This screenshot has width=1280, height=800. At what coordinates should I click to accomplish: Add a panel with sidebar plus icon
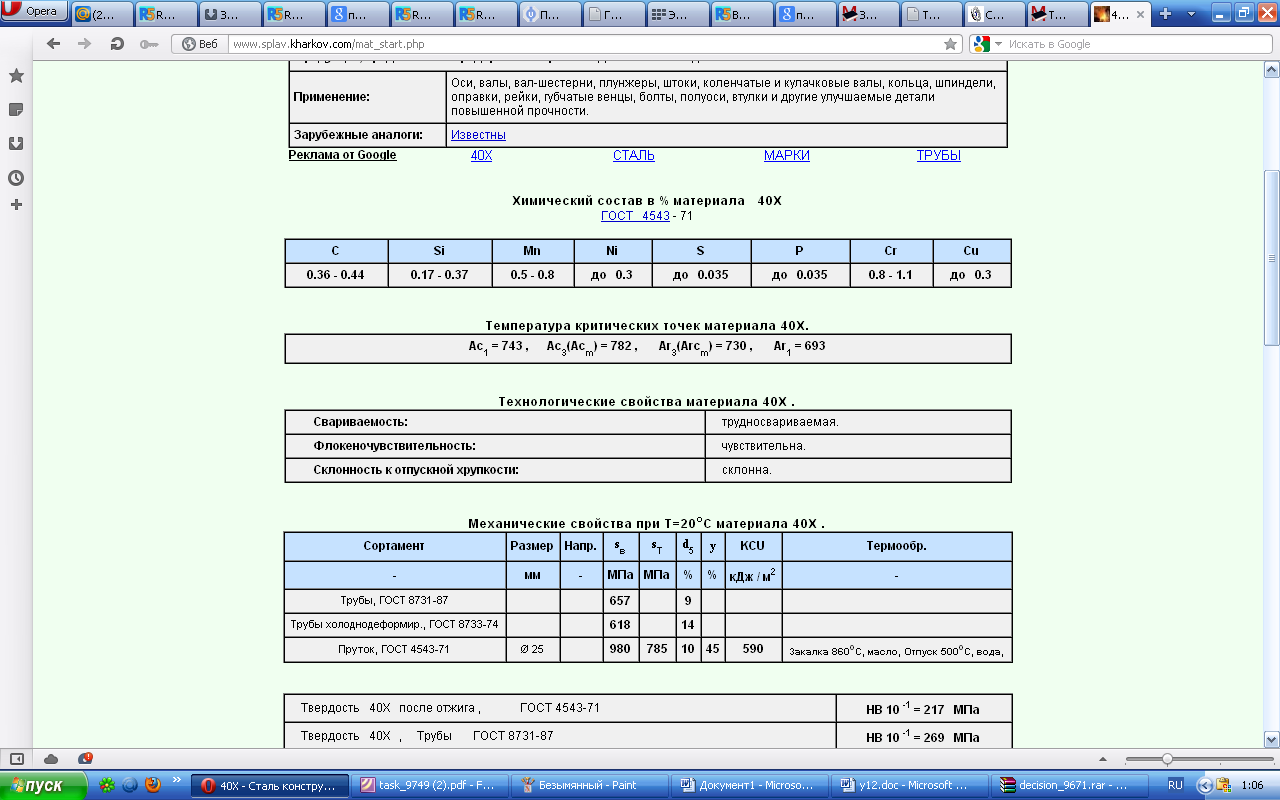click(x=16, y=205)
